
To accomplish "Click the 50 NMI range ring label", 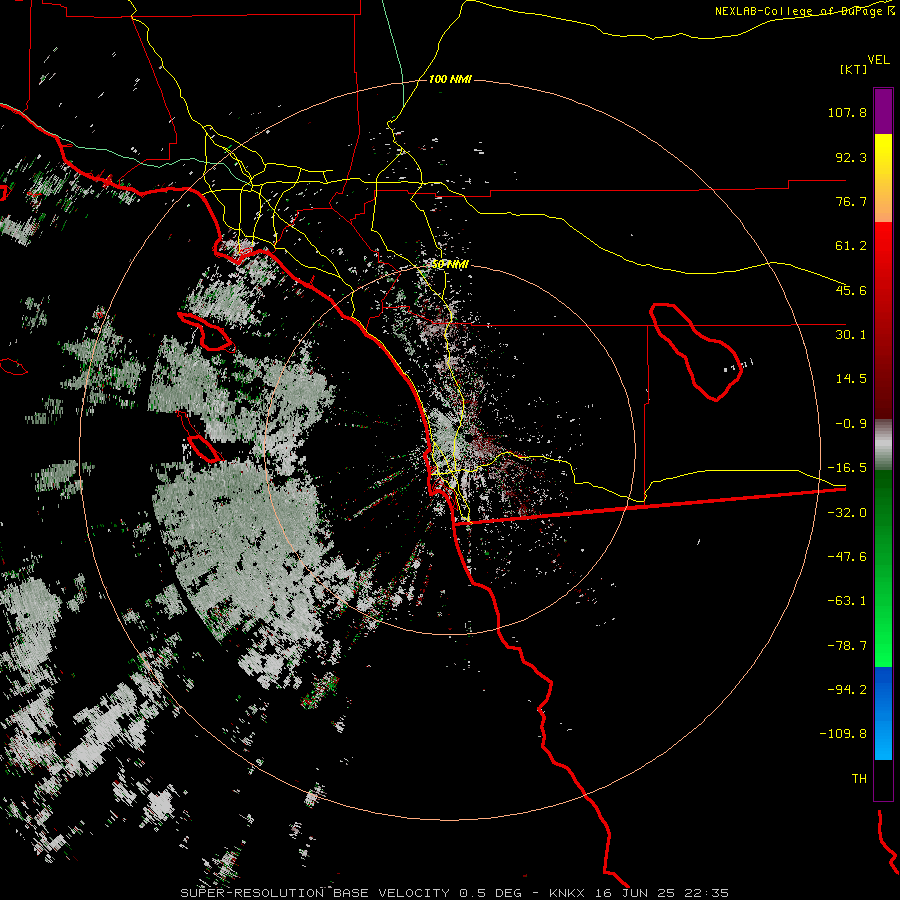I will tap(450, 265).
